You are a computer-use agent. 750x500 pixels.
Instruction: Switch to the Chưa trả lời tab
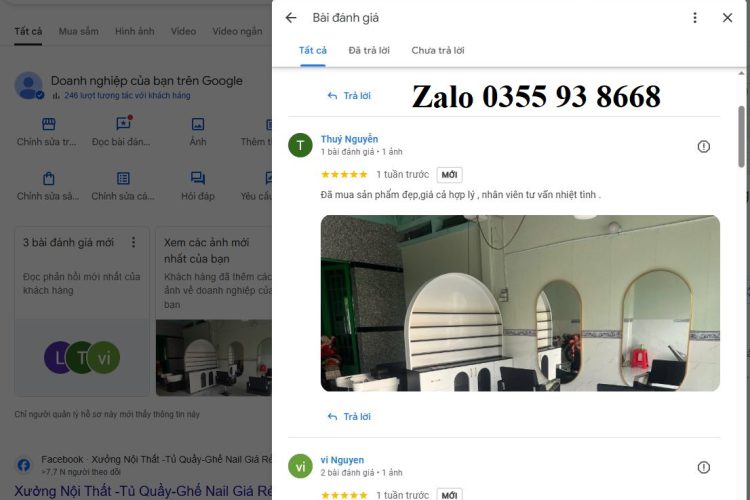coord(438,50)
